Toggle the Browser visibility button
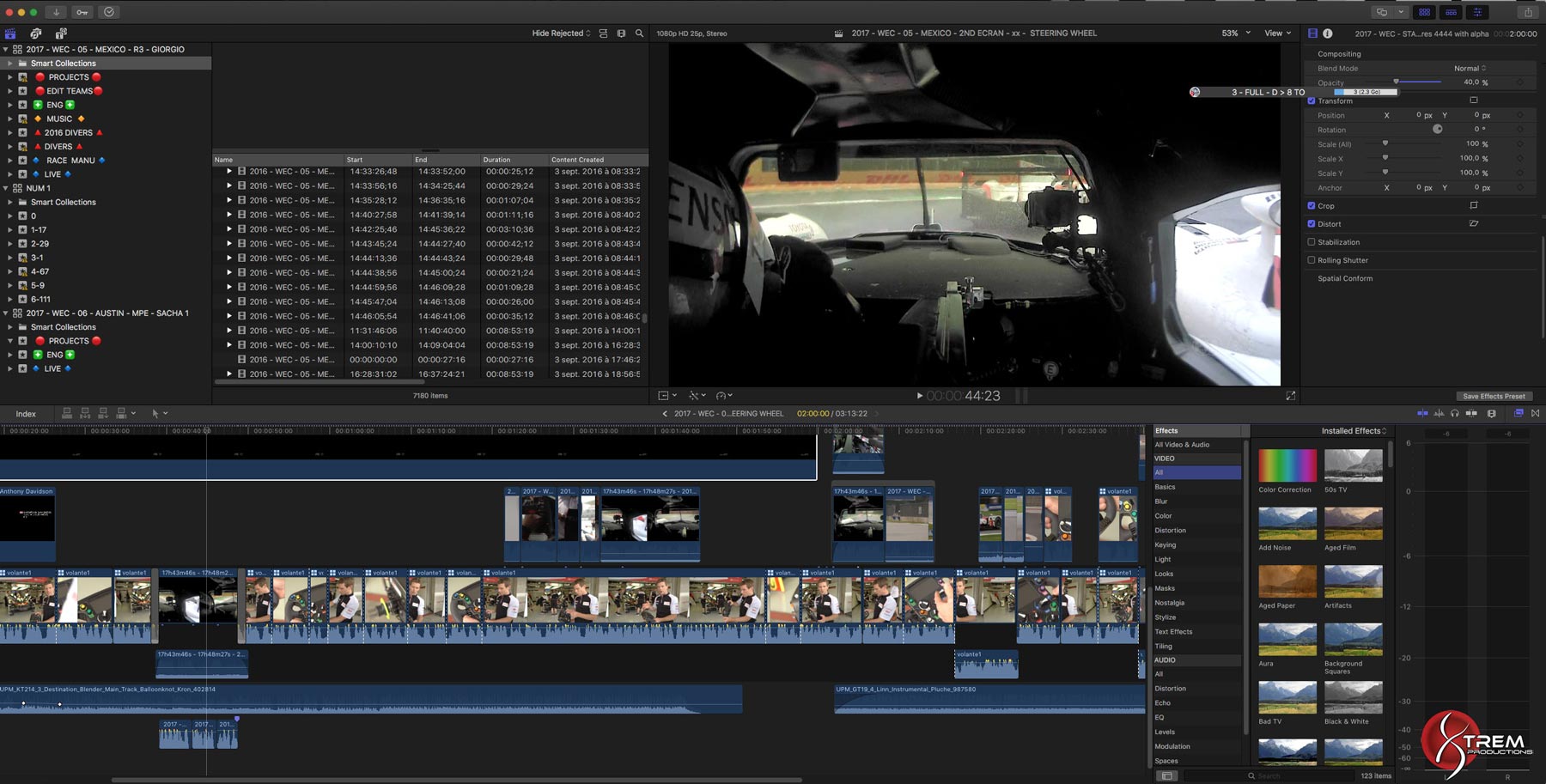The width and height of the screenshot is (1546, 784). (1424, 12)
